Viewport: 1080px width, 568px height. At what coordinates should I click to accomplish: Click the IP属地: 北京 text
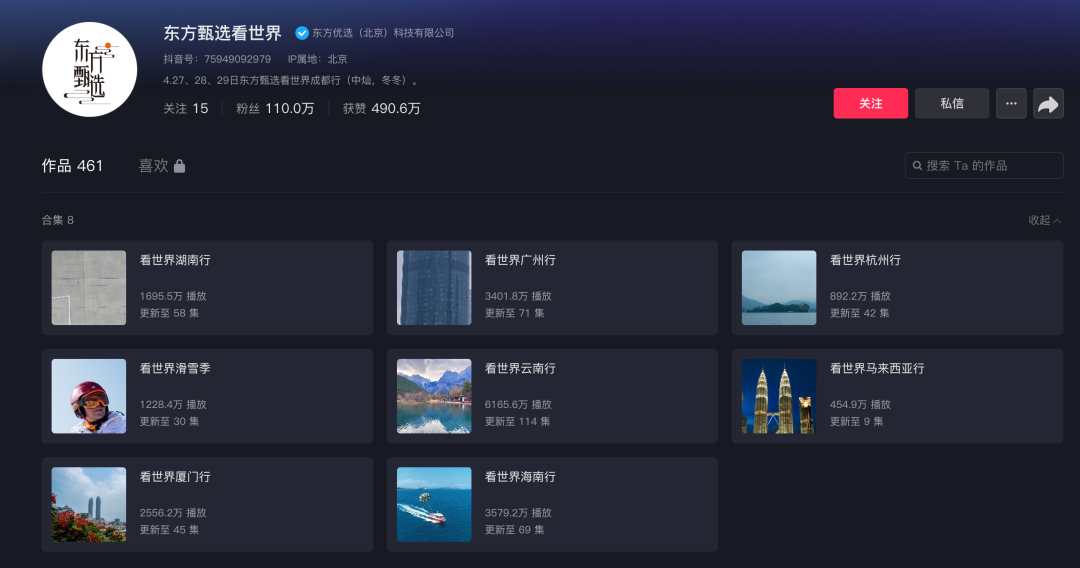(x=318, y=59)
